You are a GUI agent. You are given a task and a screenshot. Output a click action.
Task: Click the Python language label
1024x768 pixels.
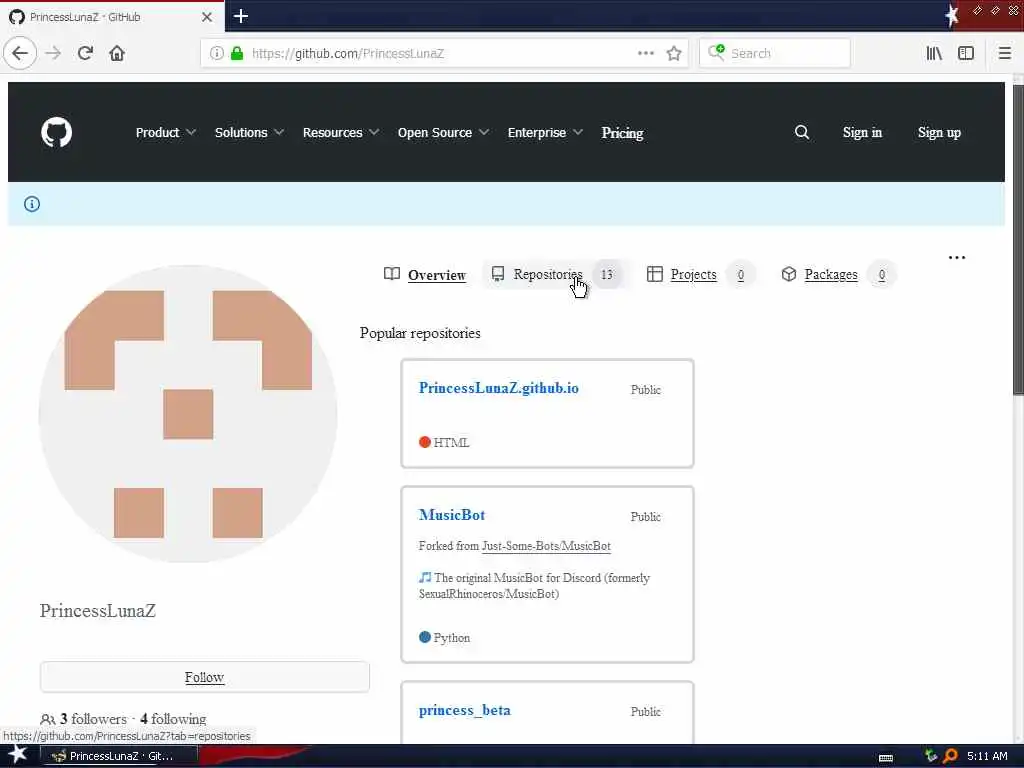(451, 638)
